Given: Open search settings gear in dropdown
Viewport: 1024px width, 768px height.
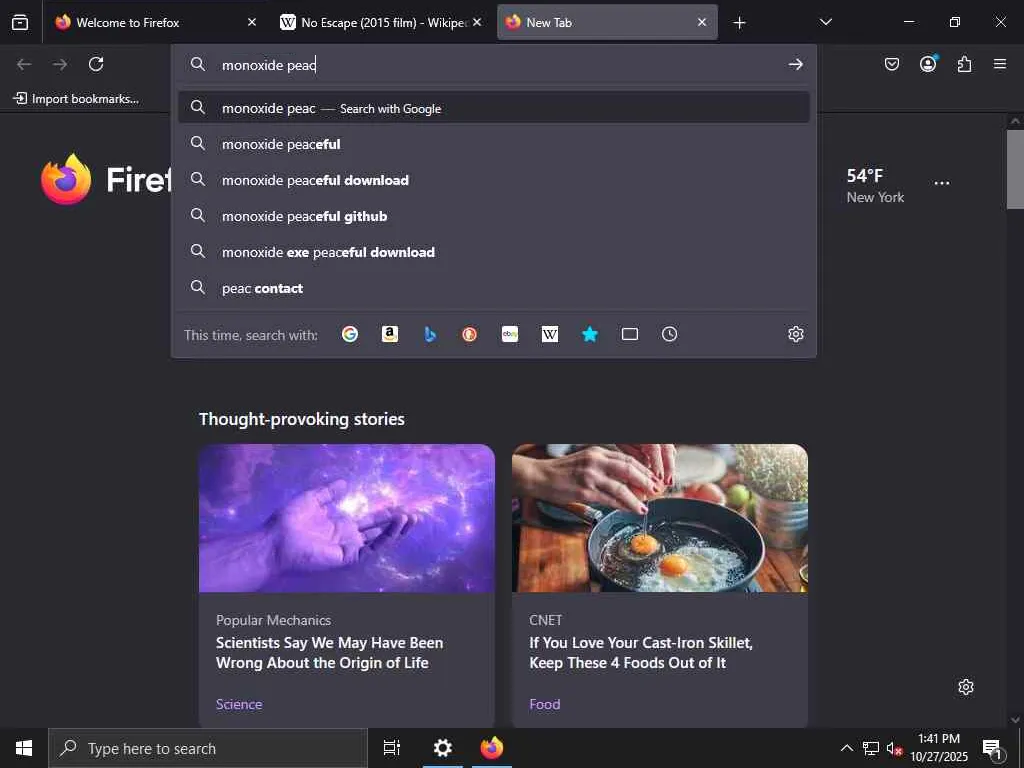Looking at the screenshot, I should point(795,334).
